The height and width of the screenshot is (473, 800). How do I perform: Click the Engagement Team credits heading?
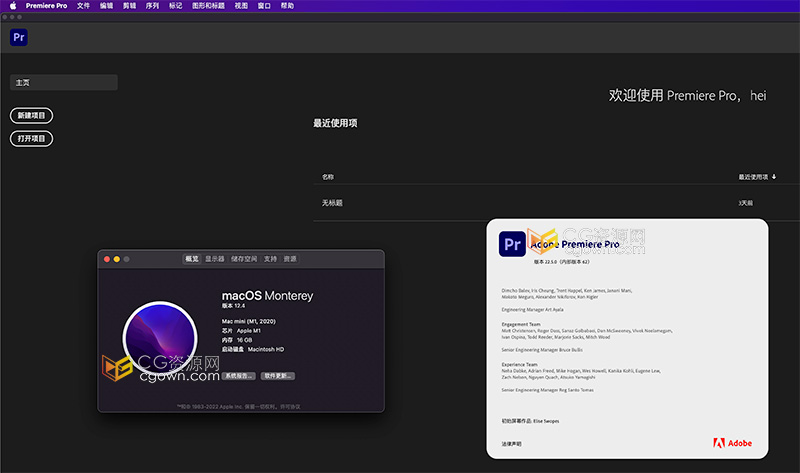(x=521, y=324)
